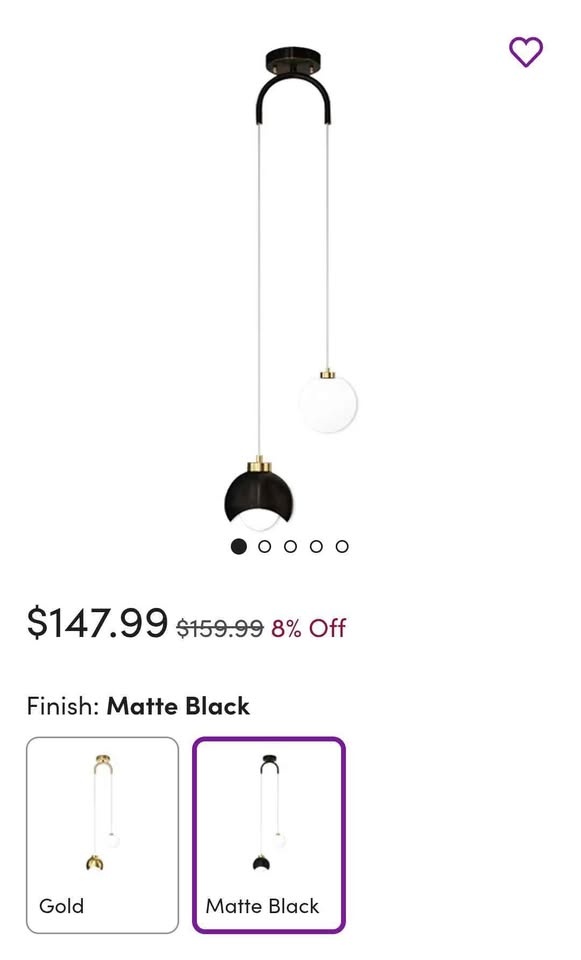Go to the fifth image dot
Screen dimensions: 581x960
[342, 546]
